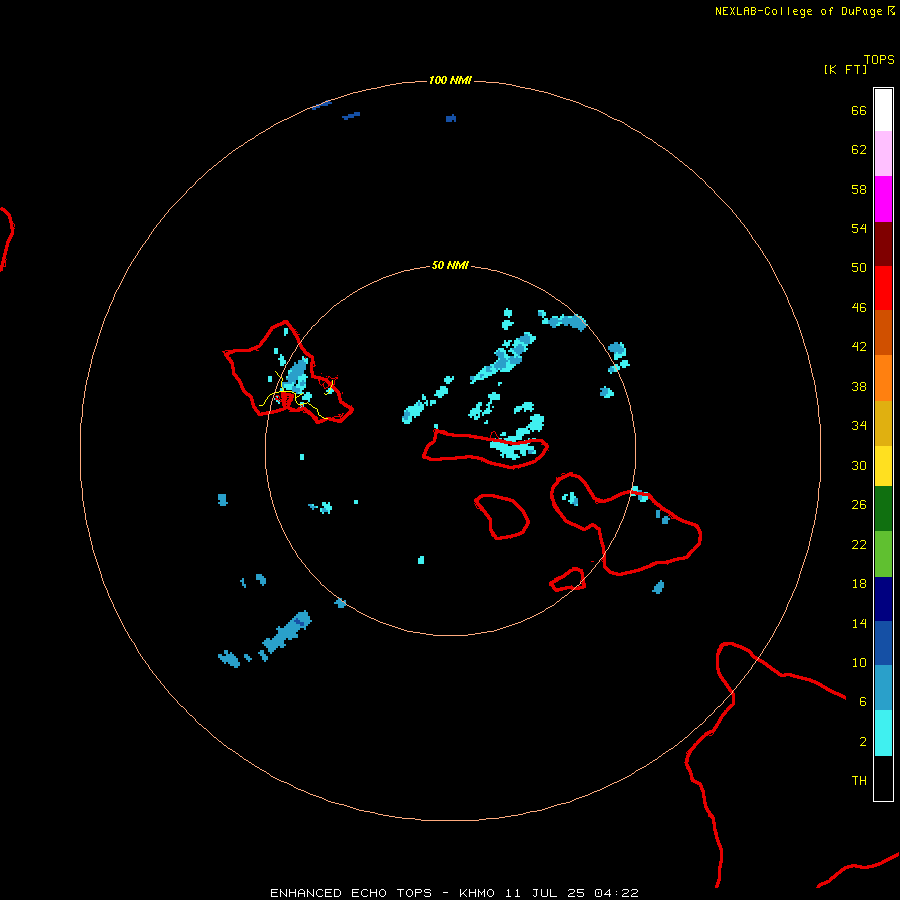Click legend label "TH"
This screenshot has width=900, height=900.
tap(859, 781)
